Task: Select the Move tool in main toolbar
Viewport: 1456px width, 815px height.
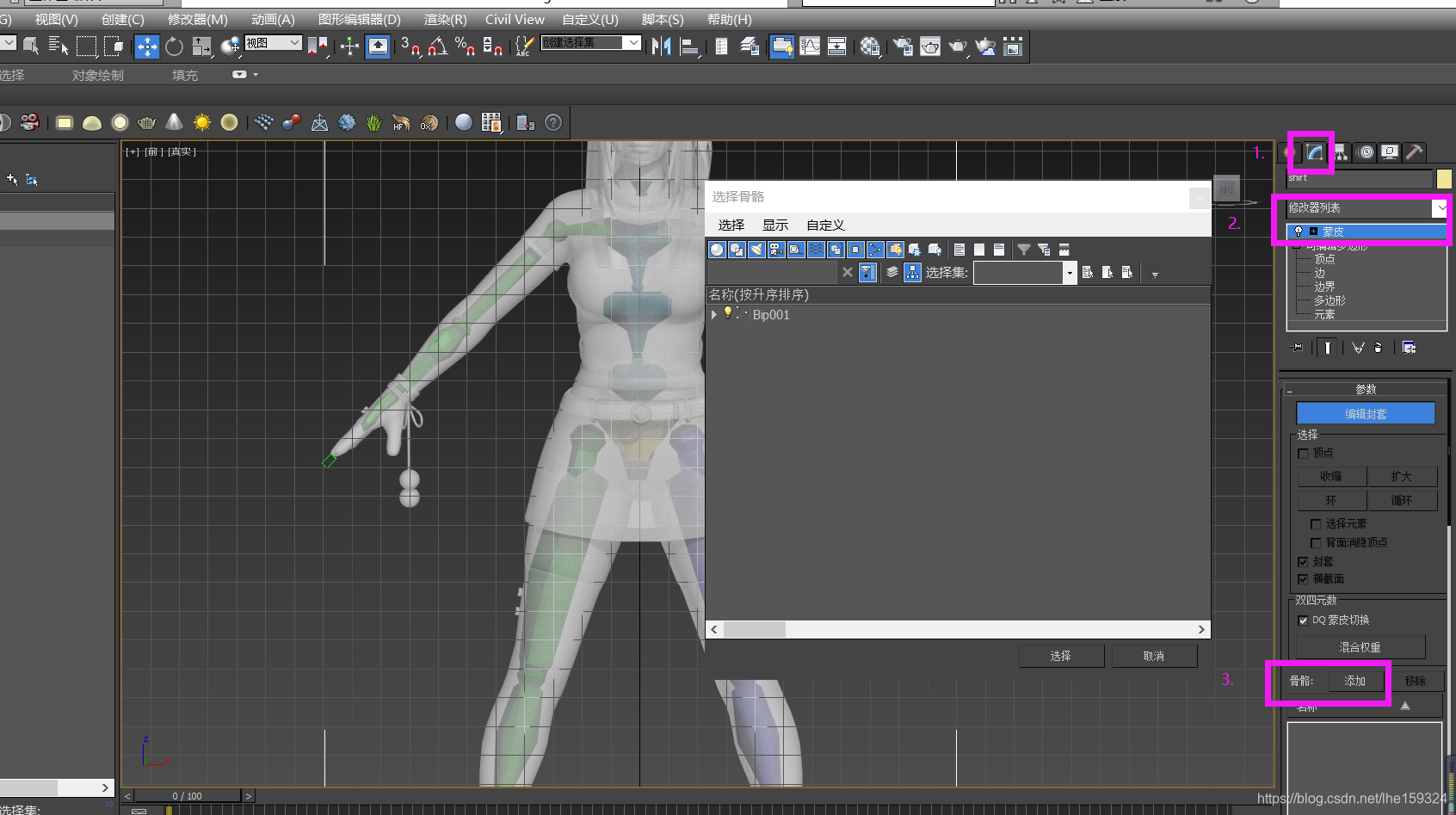Action: click(147, 46)
